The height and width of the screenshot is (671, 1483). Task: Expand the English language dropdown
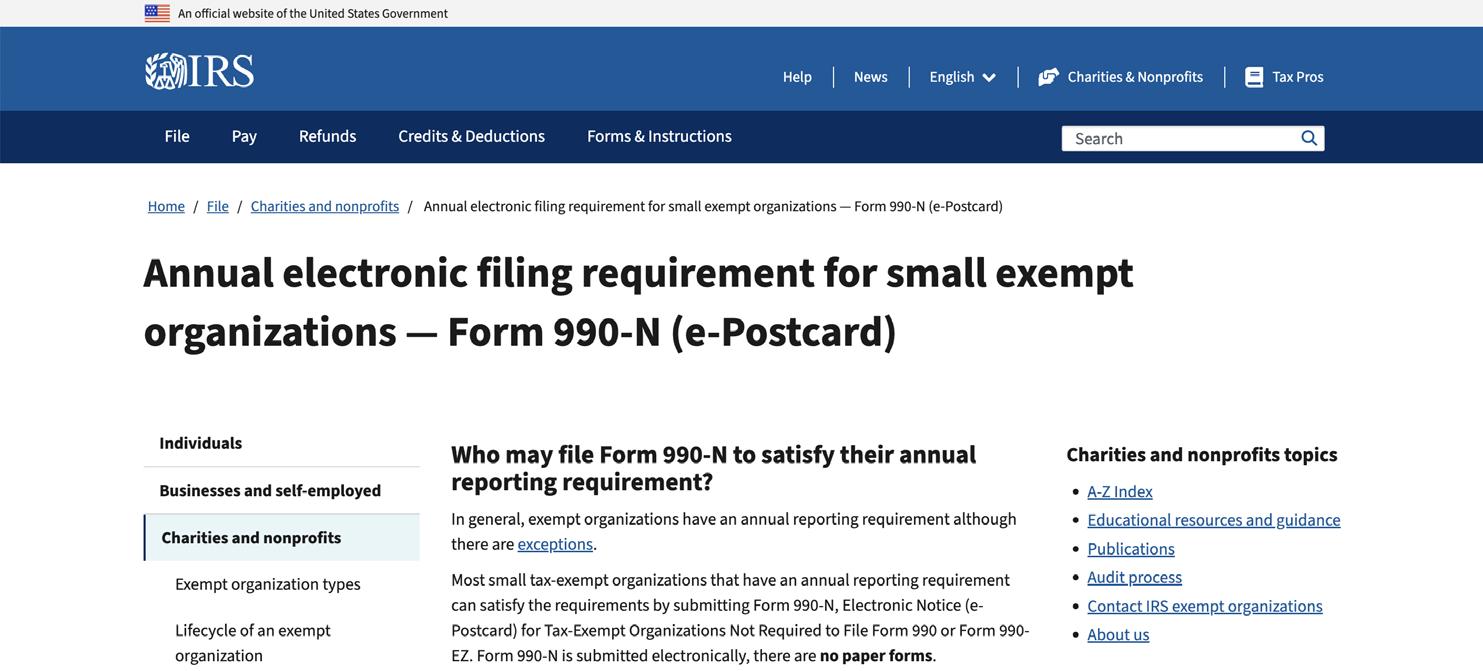[x=963, y=77]
